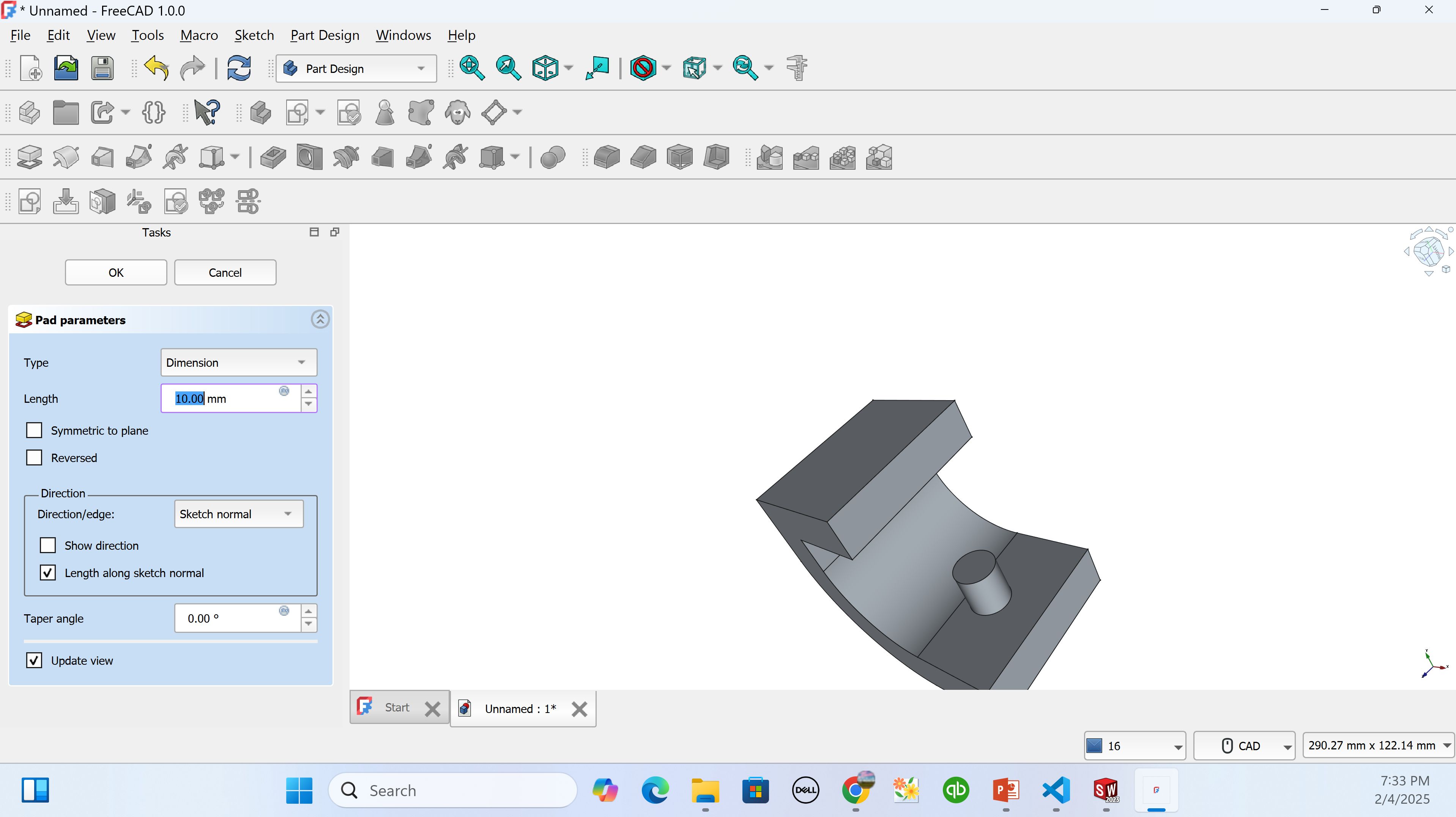Enable the Symmetric to plane checkbox

(35, 430)
